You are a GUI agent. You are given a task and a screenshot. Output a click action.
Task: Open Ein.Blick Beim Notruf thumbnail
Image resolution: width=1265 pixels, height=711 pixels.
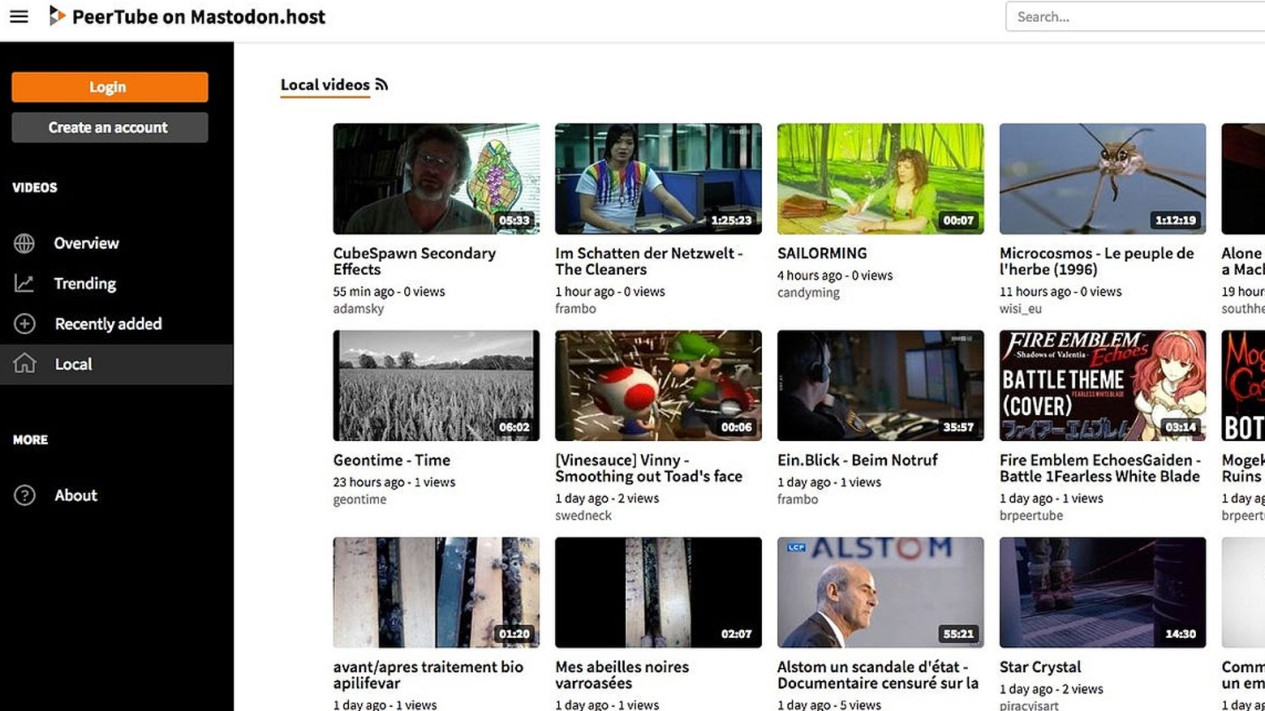880,386
